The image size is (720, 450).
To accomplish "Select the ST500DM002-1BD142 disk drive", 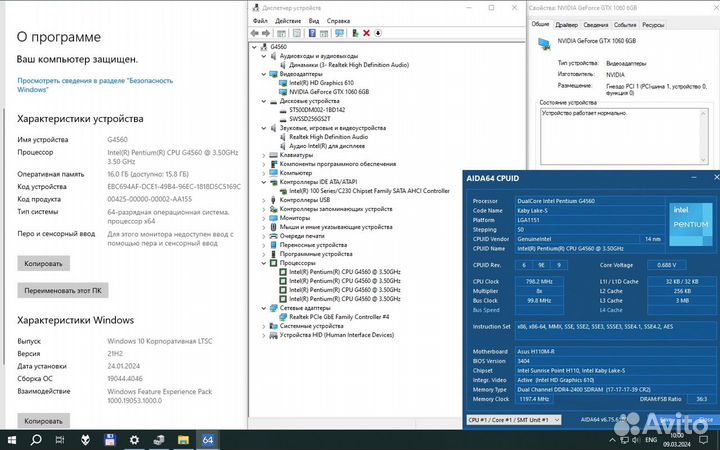I will (317, 110).
